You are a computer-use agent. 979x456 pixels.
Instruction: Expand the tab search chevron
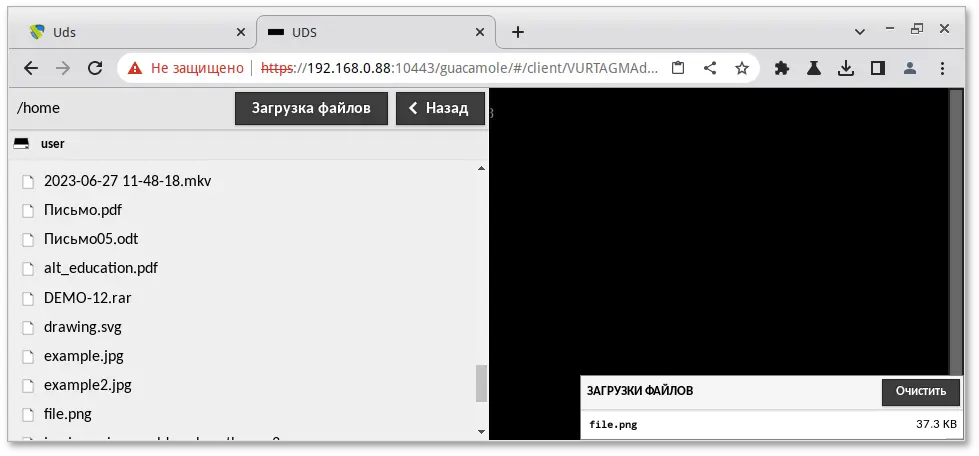pyautogui.click(x=860, y=31)
